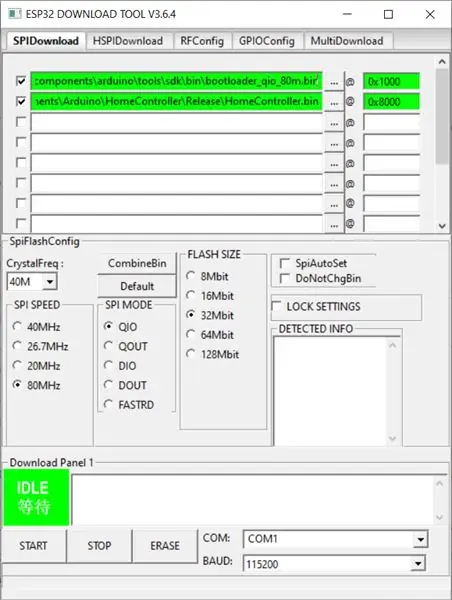Tick the fourth file row checkbox
The width and height of the screenshot is (452, 600).
point(21,142)
